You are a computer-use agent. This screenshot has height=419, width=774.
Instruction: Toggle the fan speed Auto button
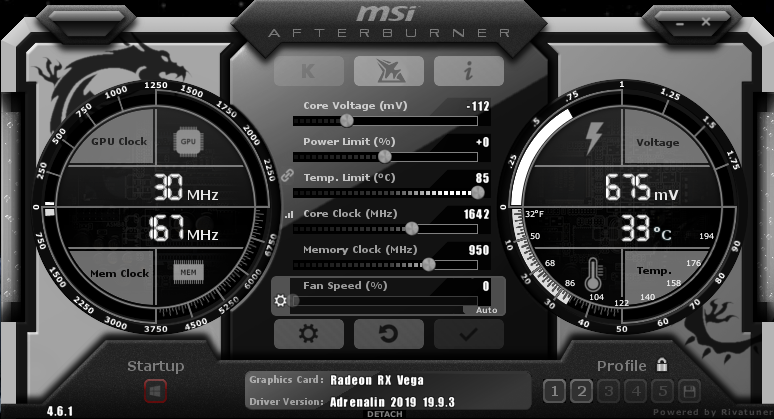pos(486,310)
